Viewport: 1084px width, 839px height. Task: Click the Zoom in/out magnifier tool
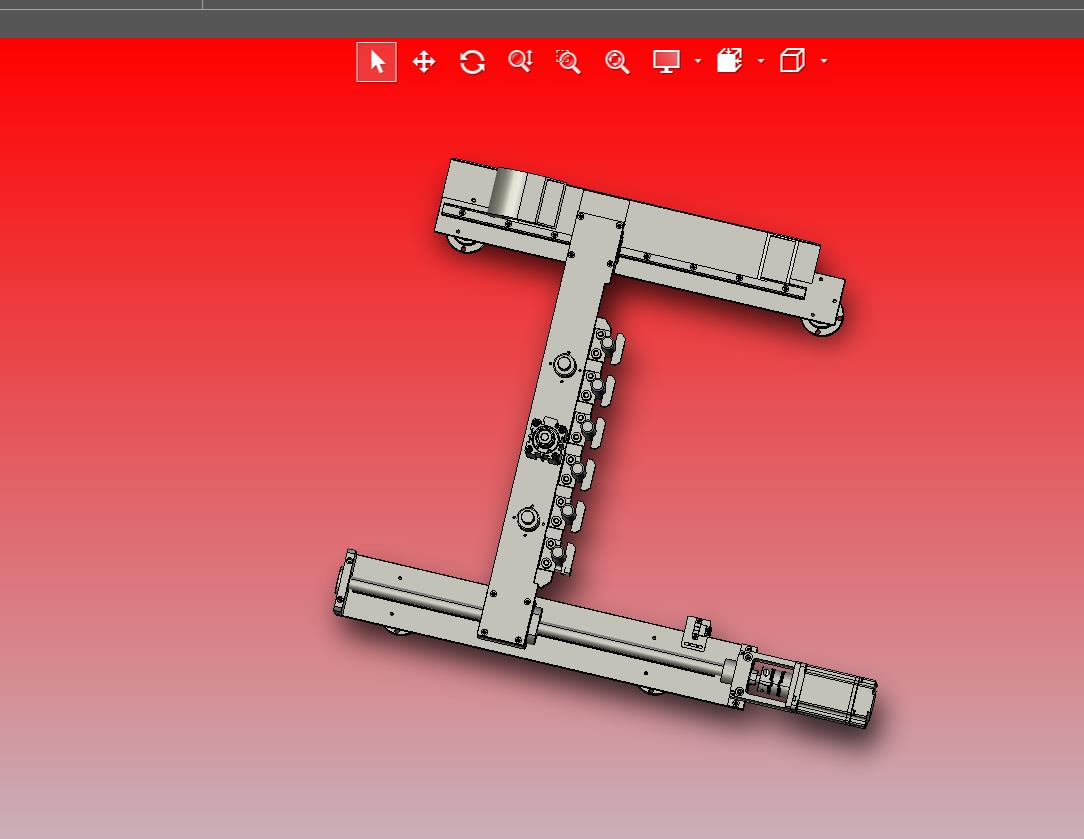pos(521,62)
